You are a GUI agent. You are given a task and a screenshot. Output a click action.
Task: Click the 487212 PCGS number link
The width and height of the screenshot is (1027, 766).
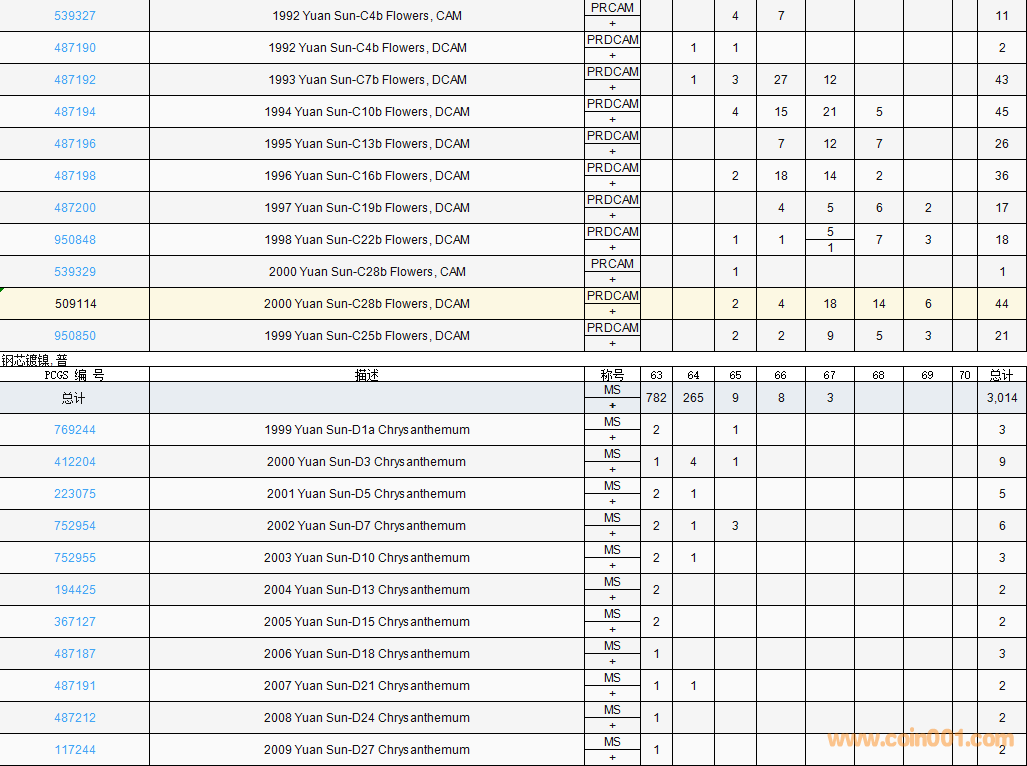point(75,718)
